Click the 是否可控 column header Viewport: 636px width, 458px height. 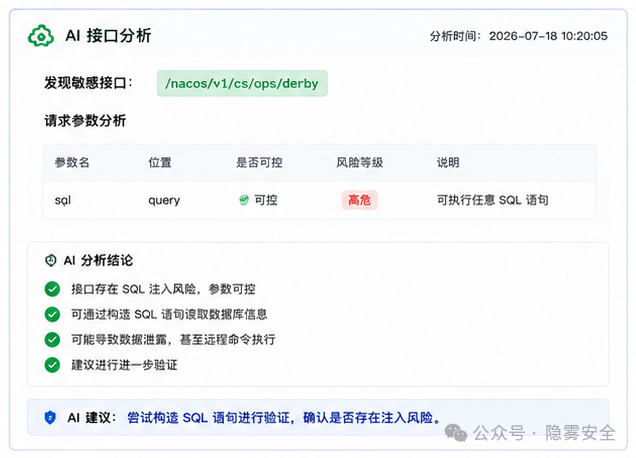pos(259,162)
